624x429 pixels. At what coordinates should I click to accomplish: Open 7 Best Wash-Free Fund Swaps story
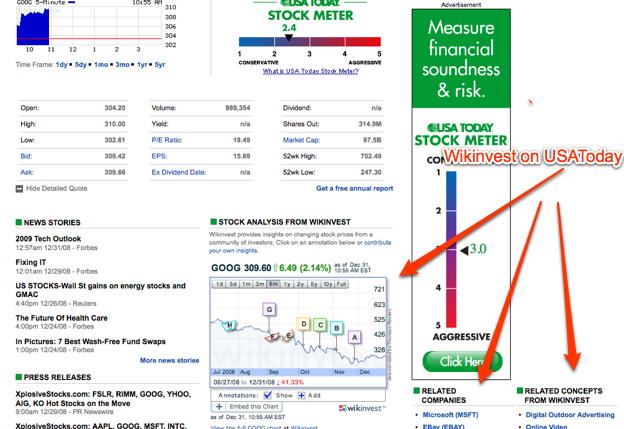(x=90, y=341)
